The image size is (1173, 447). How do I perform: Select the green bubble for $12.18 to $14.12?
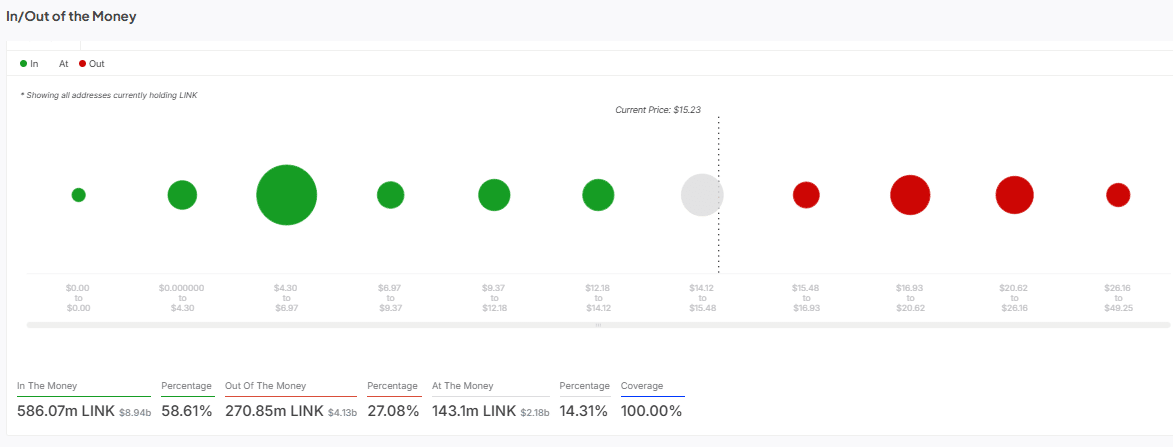click(x=598, y=195)
